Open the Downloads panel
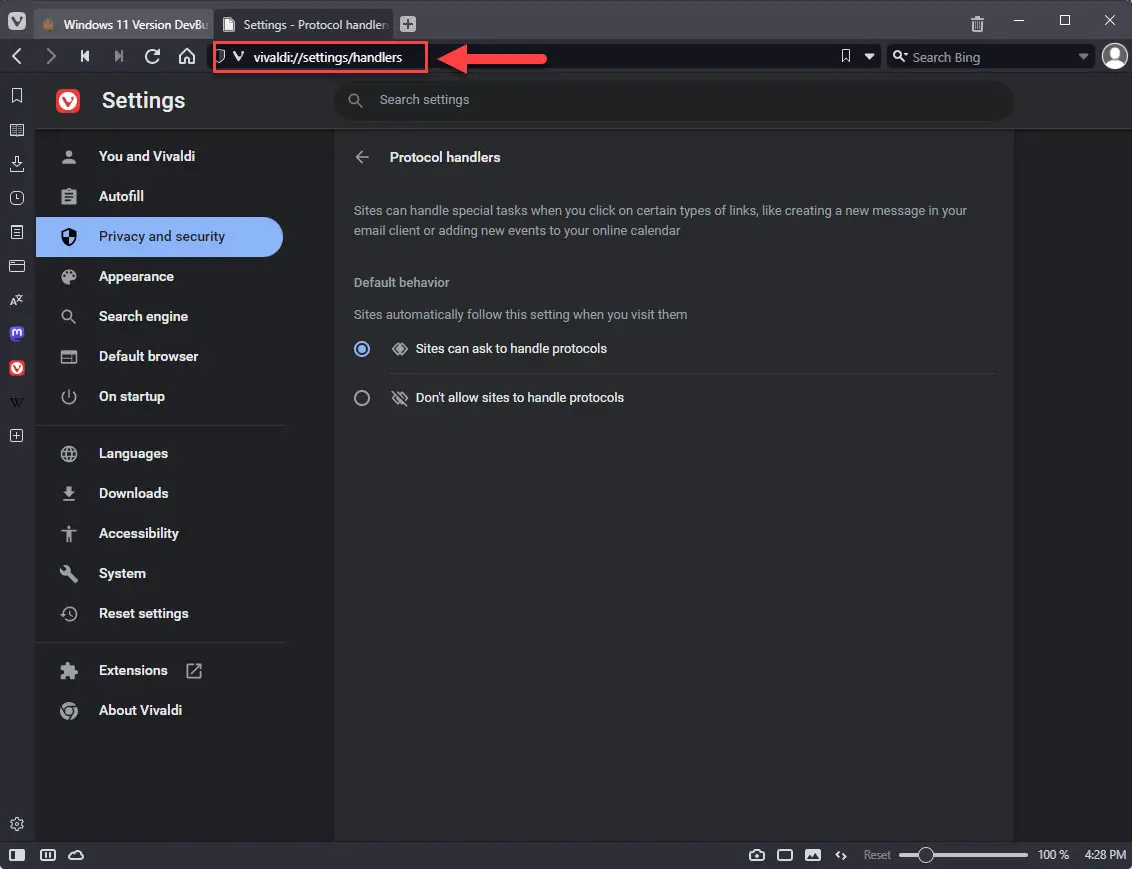The image size is (1132, 869). [17, 164]
